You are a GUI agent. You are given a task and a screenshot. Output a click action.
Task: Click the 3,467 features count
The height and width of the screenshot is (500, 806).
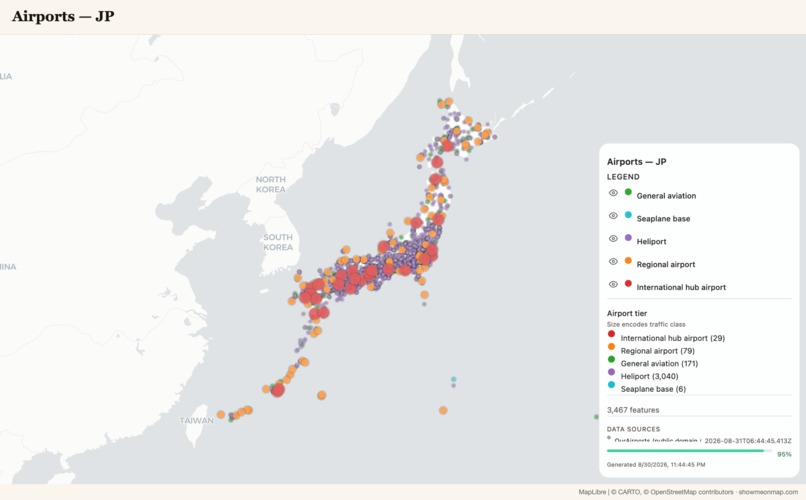coord(633,410)
